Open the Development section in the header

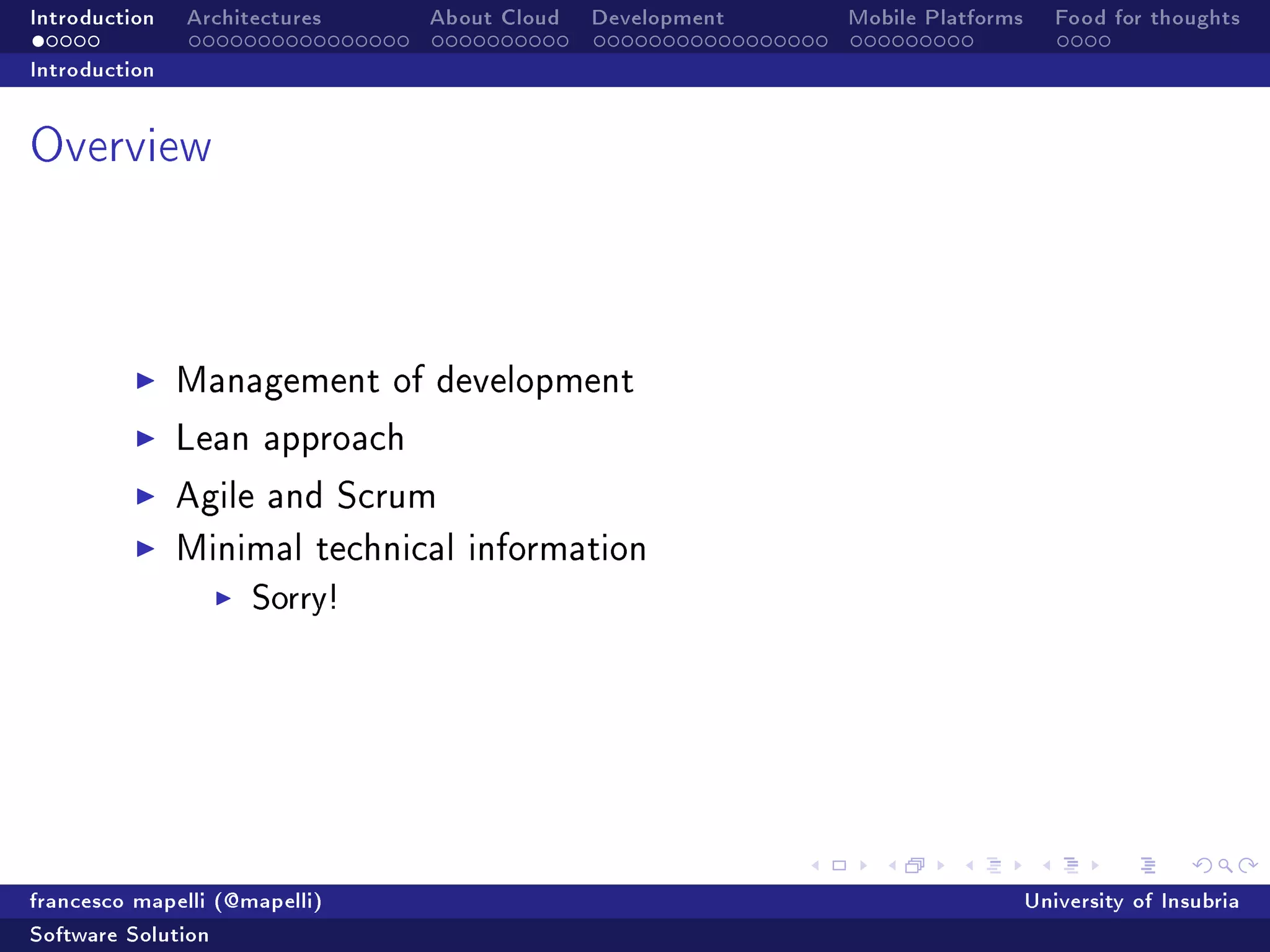click(658, 19)
